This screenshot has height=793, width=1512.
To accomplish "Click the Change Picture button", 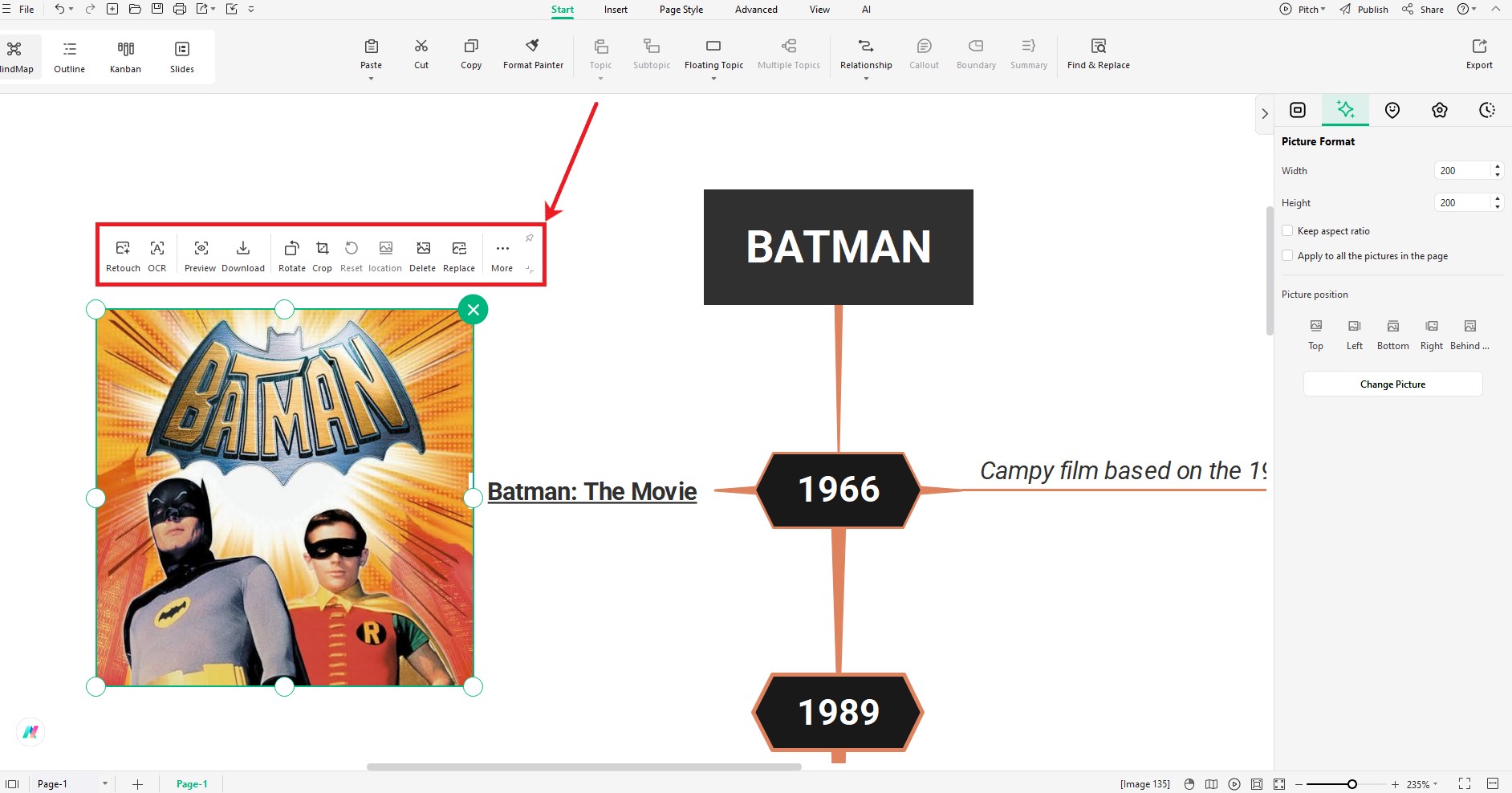I will (x=1392, y=384).
